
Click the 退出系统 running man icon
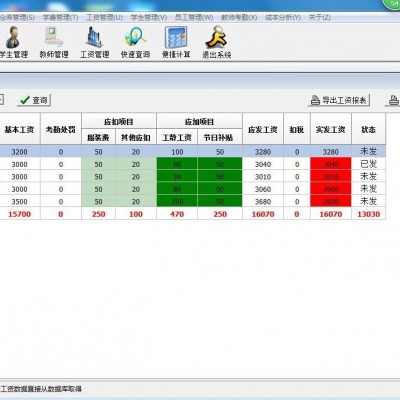[x=216, y=37]
